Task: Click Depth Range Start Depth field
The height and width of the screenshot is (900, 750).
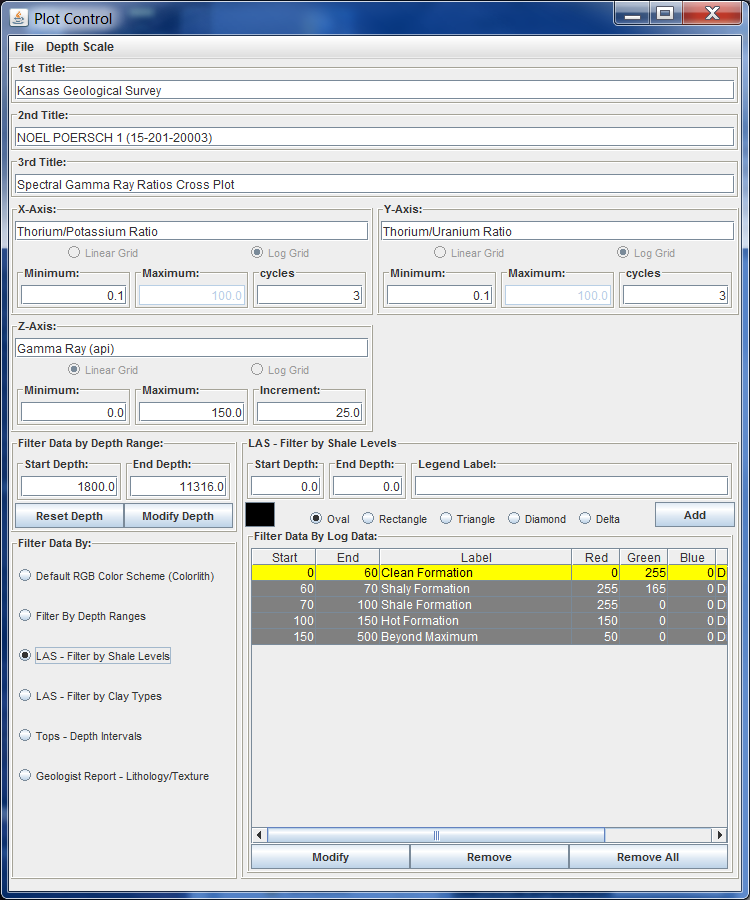Action: (69, 486)
